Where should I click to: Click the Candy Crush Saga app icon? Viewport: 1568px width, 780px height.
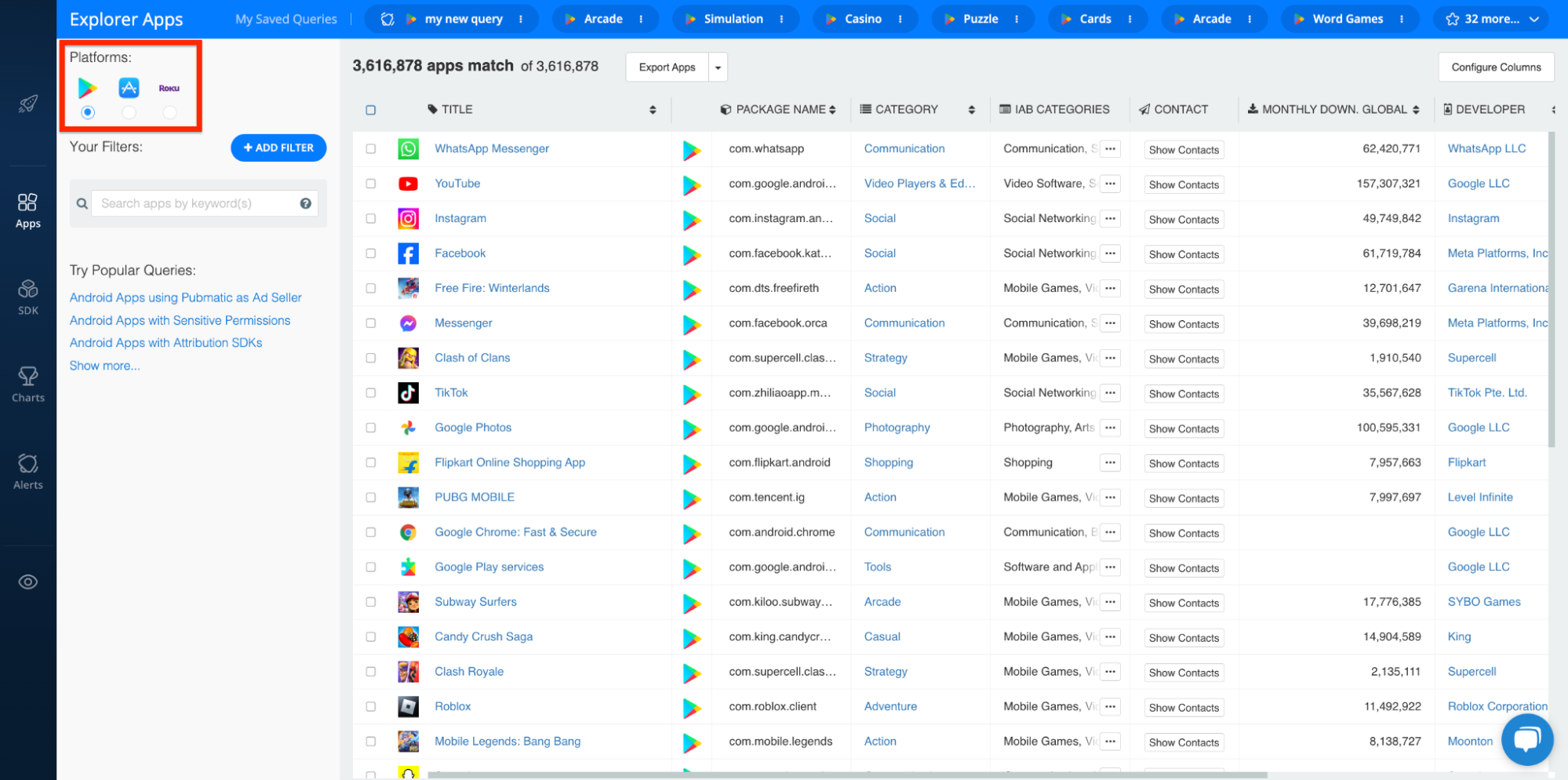(408, 636)
